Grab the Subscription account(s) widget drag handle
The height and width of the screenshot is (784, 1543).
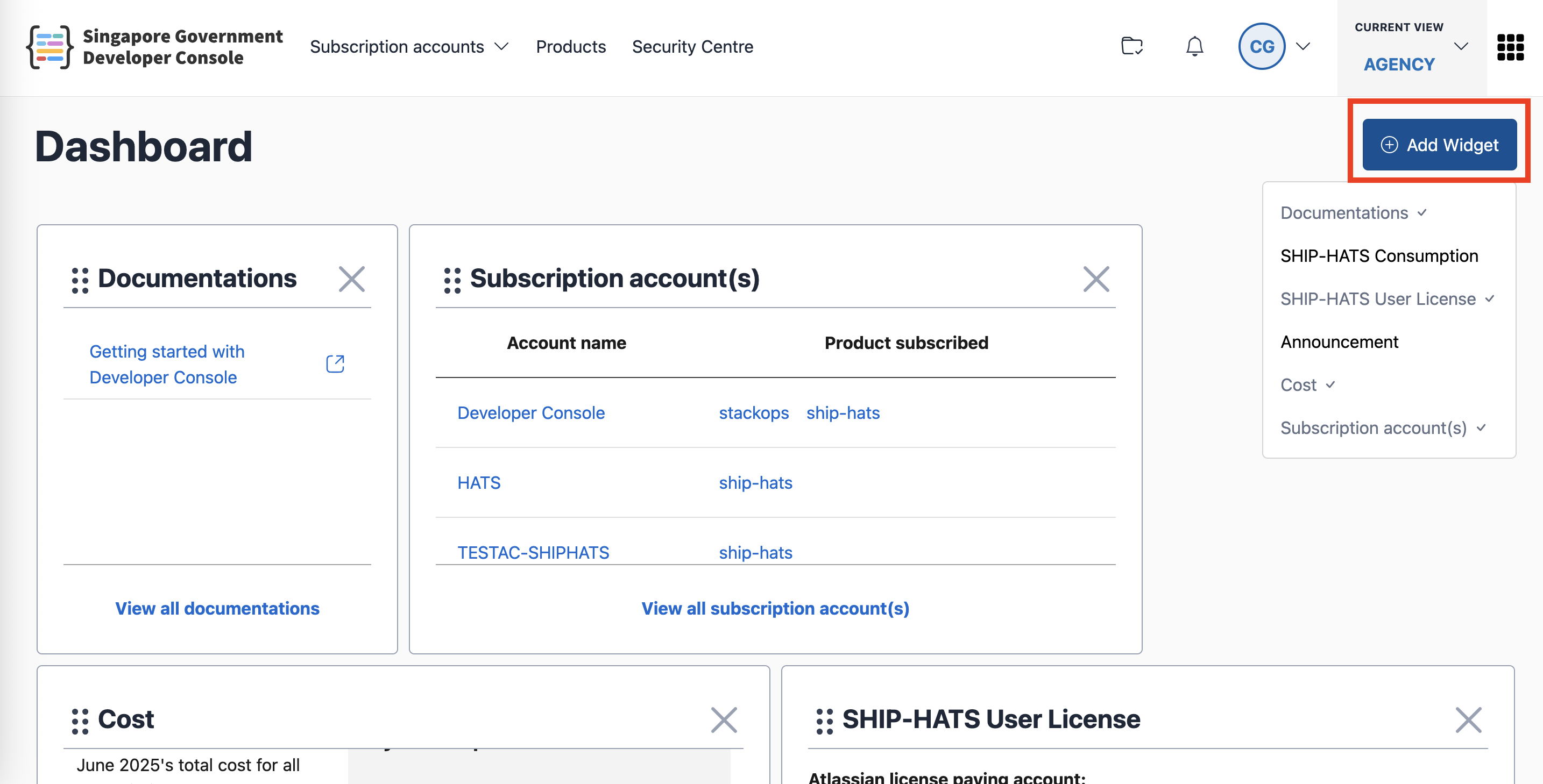[x=452, y=280]
